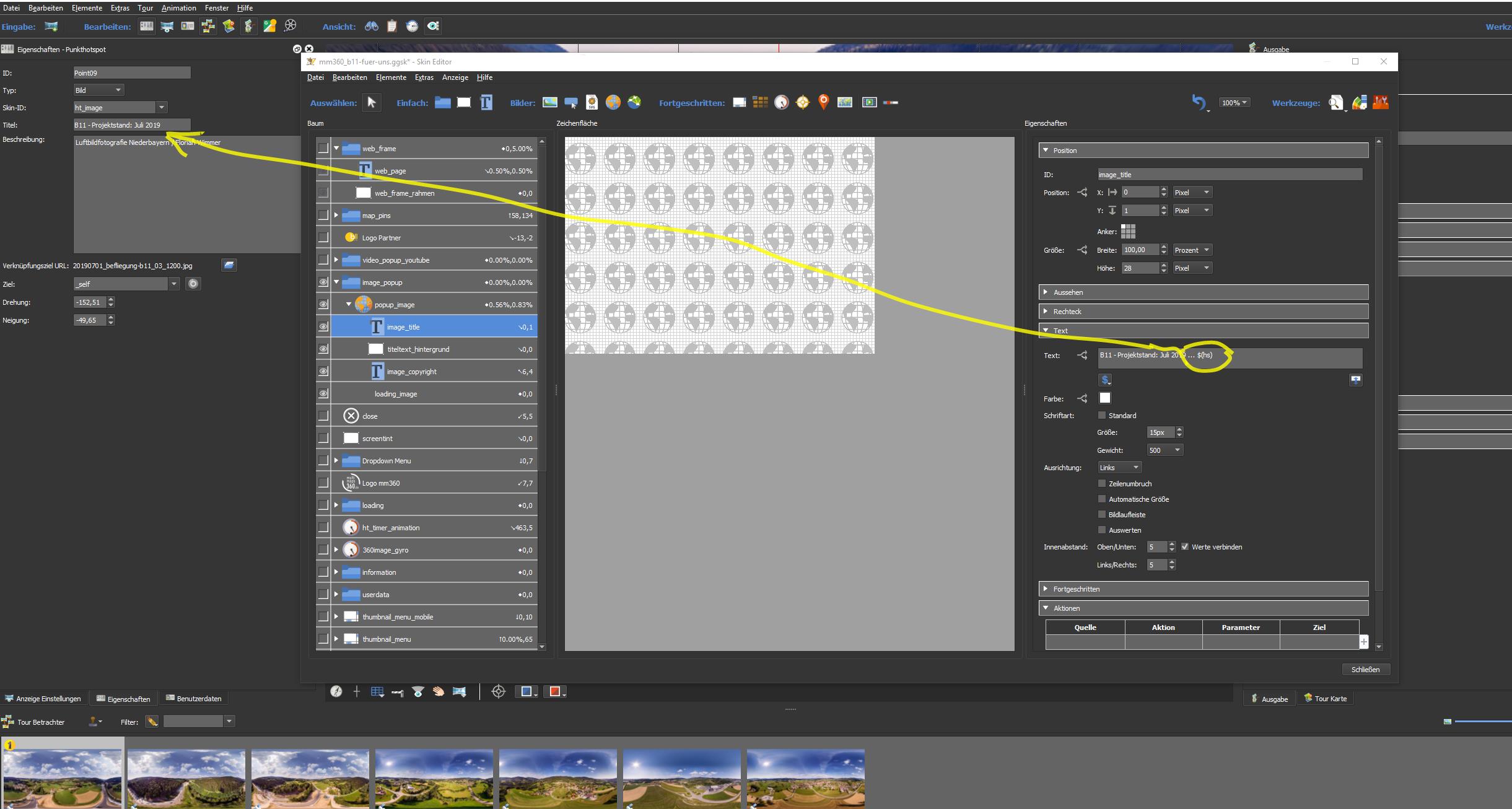This screenshot has width=1512, height=809.
Task: Click the clipboard icon under Ansicht
Action: 391,25
